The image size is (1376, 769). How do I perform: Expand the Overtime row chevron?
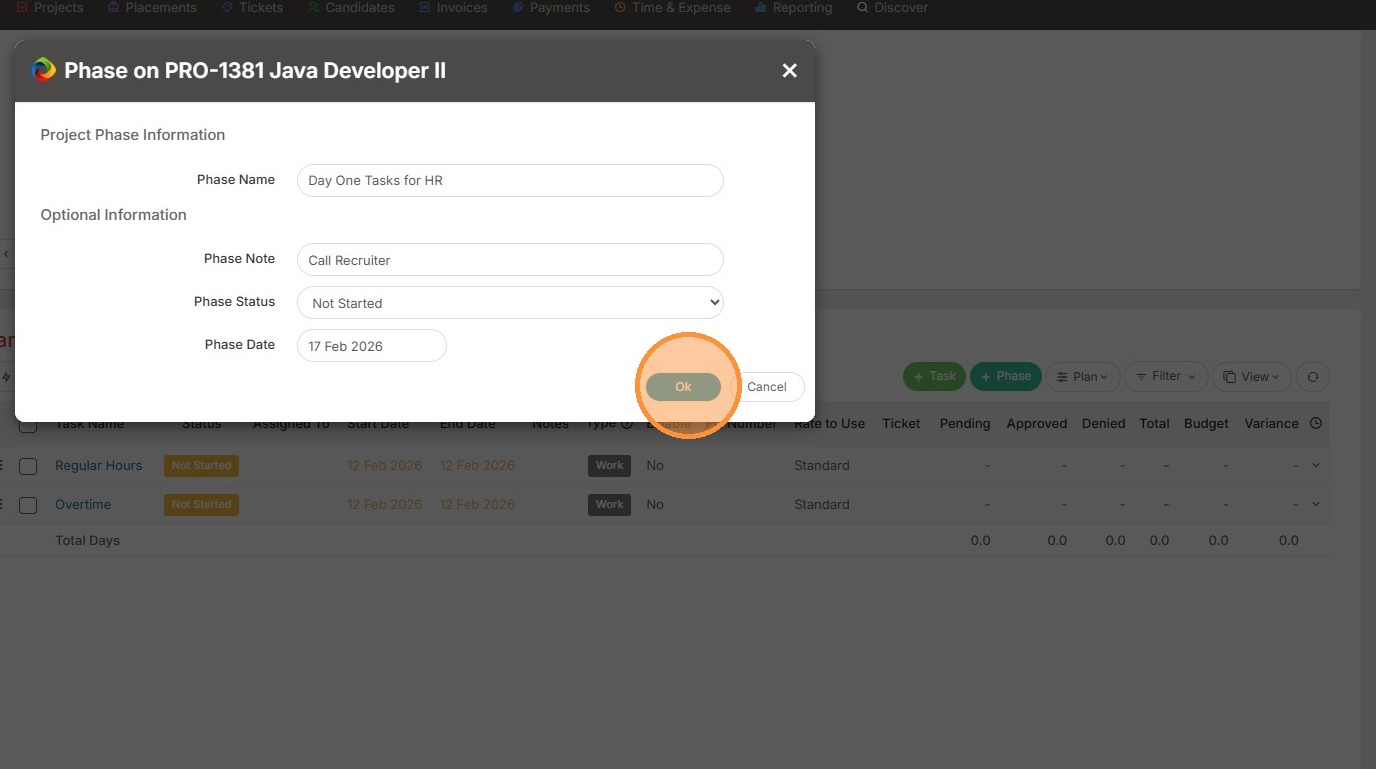(x=1316, y=504)
